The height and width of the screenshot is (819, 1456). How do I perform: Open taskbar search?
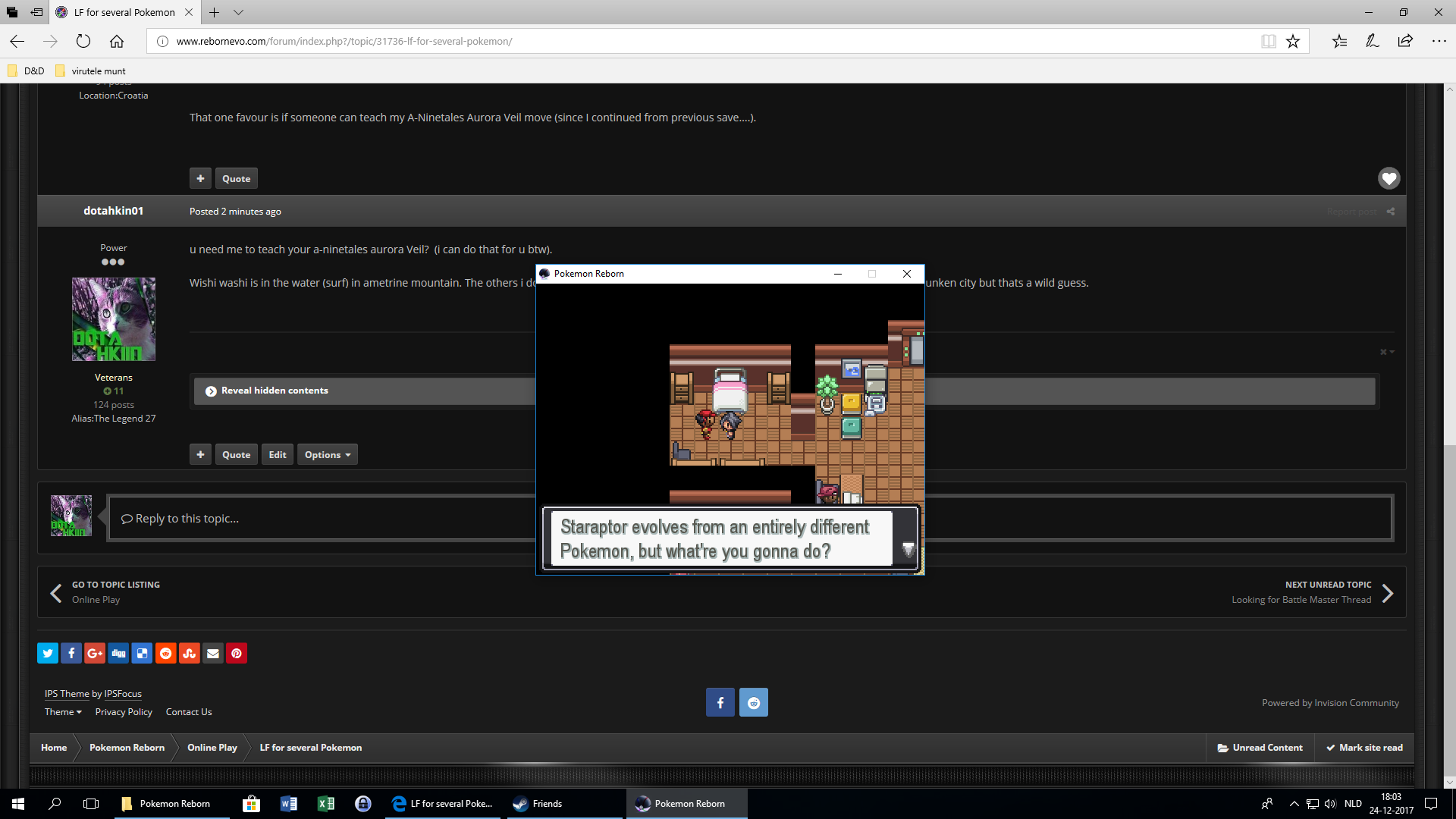click(x=55, y=804)
